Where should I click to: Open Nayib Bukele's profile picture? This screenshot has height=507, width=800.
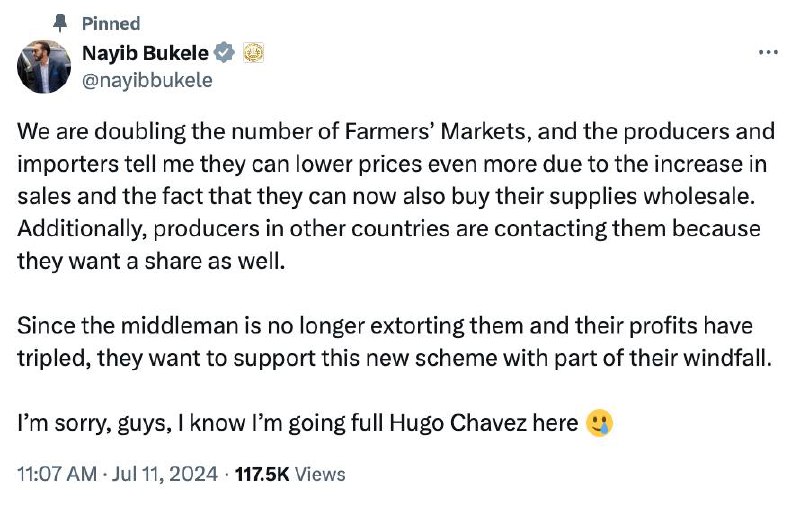[44, 67]
